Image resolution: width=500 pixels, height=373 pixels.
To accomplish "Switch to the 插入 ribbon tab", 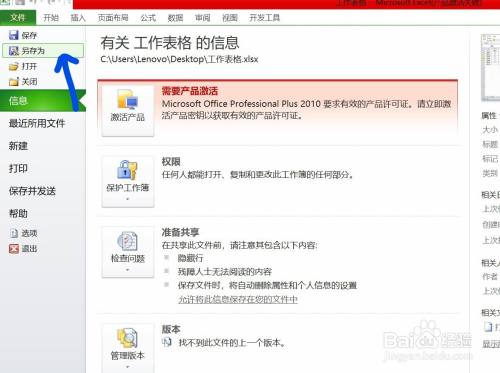I will [x=78, y=18].
